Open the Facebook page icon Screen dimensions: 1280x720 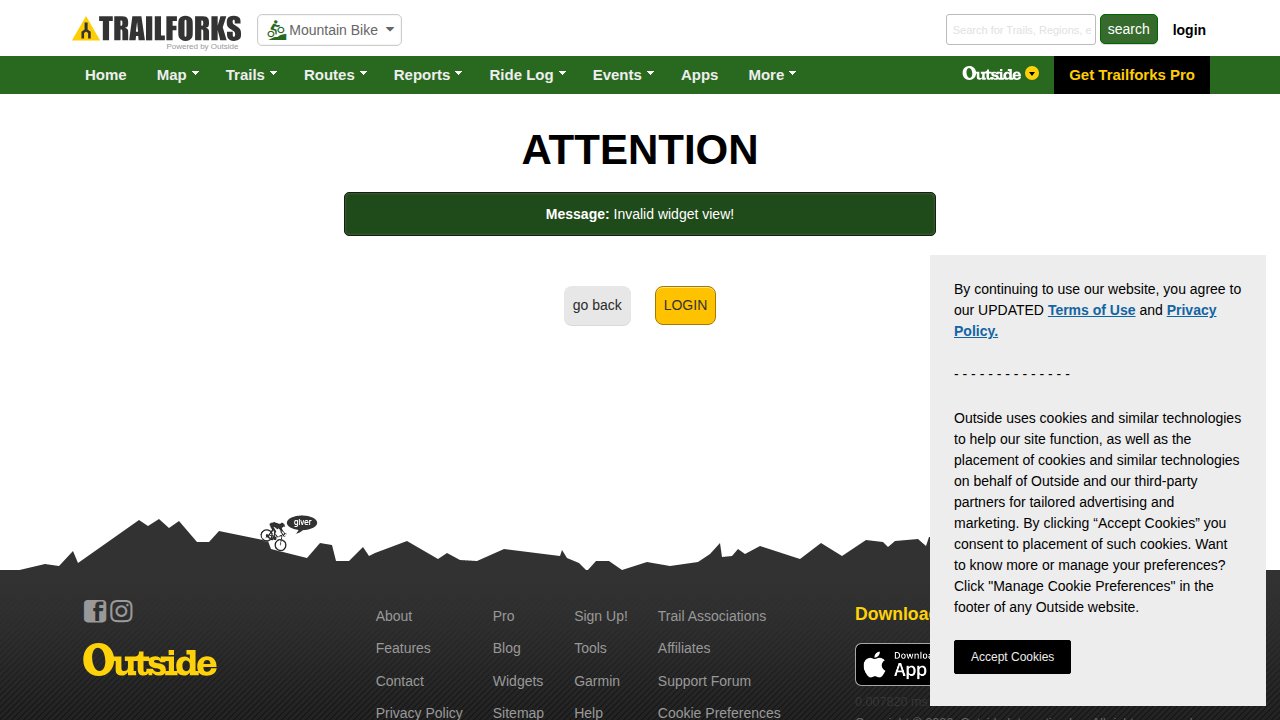94,611
